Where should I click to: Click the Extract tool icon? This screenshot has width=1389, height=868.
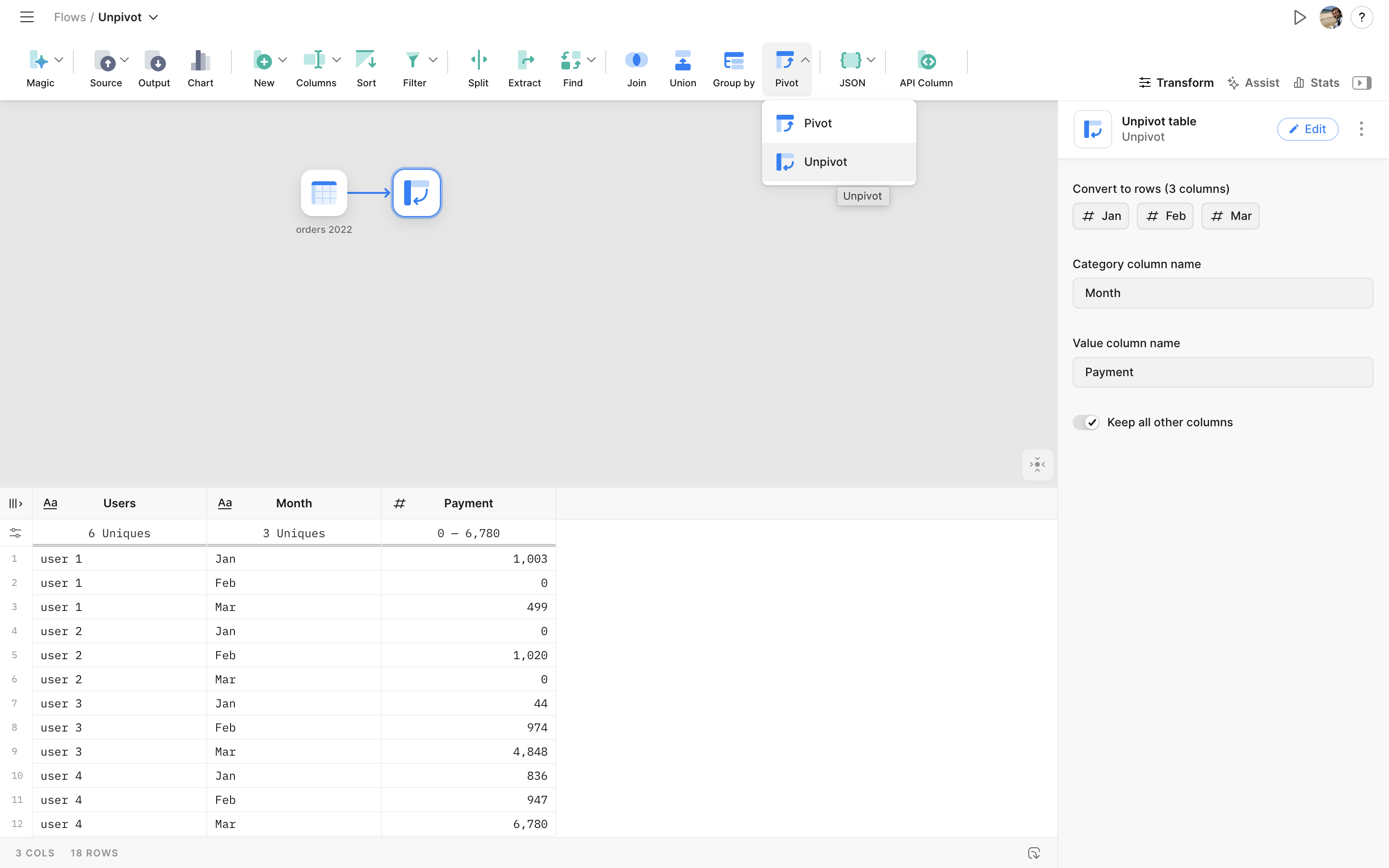coord(524,61)
